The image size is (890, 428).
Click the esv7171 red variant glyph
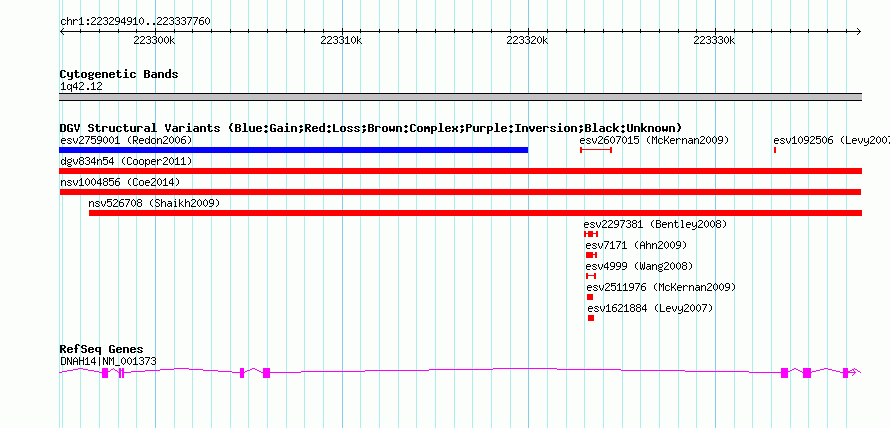[x=591, y=255]
